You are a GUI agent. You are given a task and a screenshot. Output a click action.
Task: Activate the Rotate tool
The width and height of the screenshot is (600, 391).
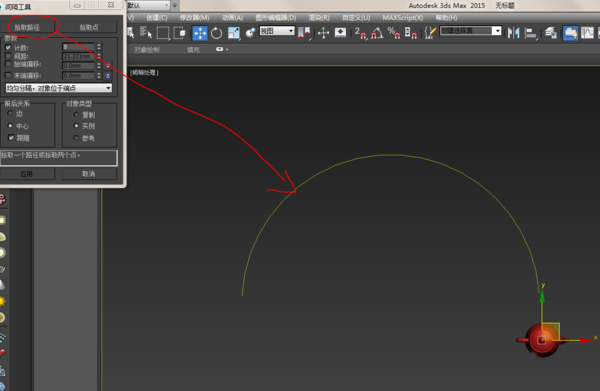point(217,33)
